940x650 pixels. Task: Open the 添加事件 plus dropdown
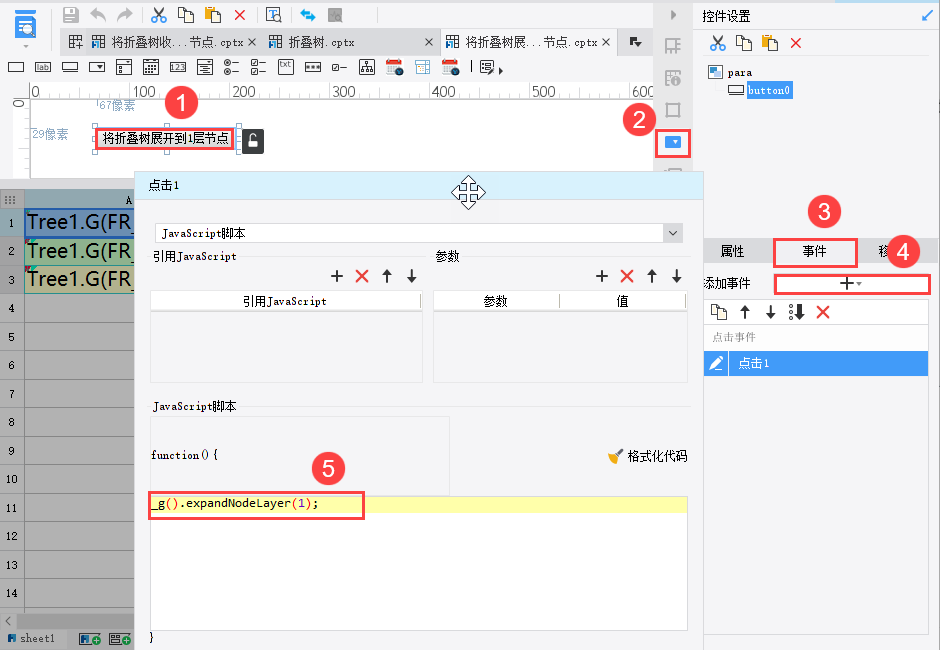851,284
